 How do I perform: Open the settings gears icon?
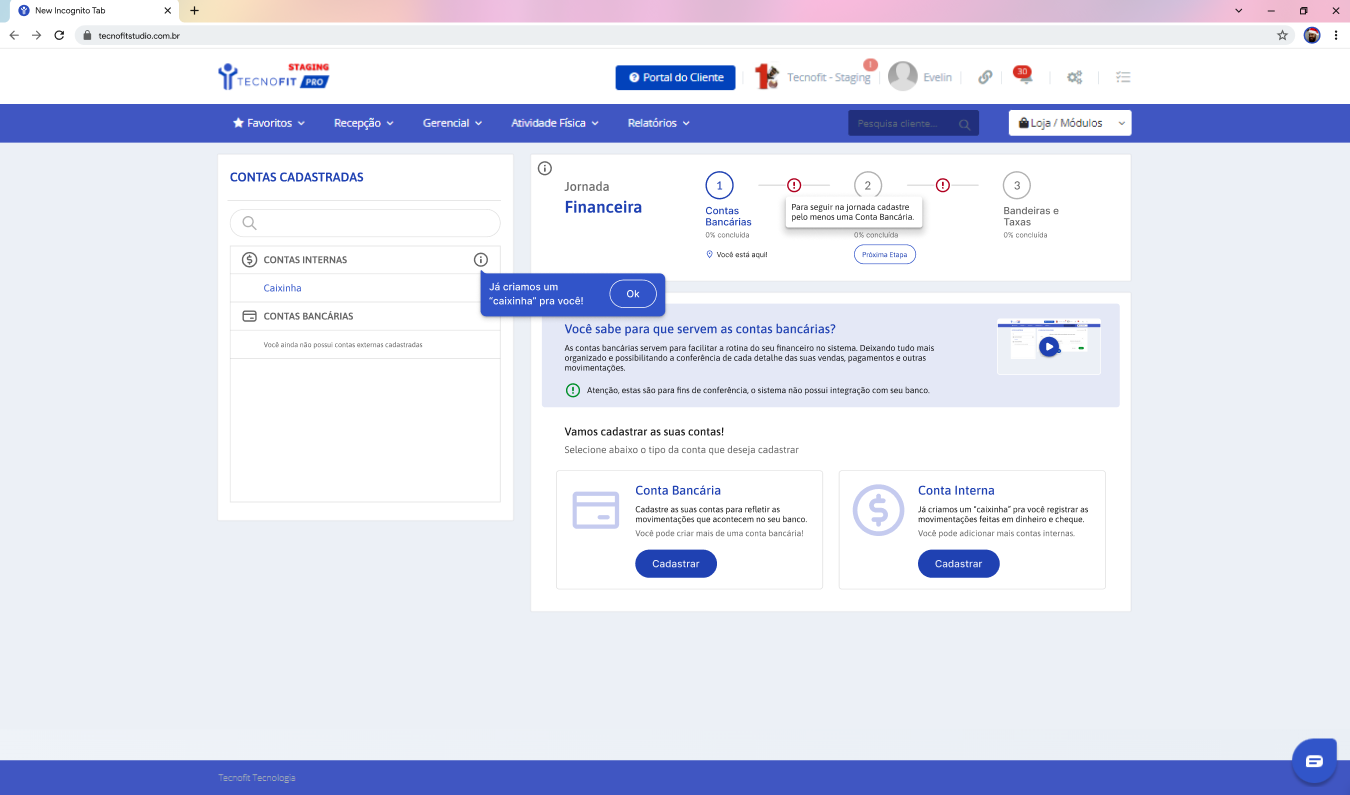coord(1075,77)
